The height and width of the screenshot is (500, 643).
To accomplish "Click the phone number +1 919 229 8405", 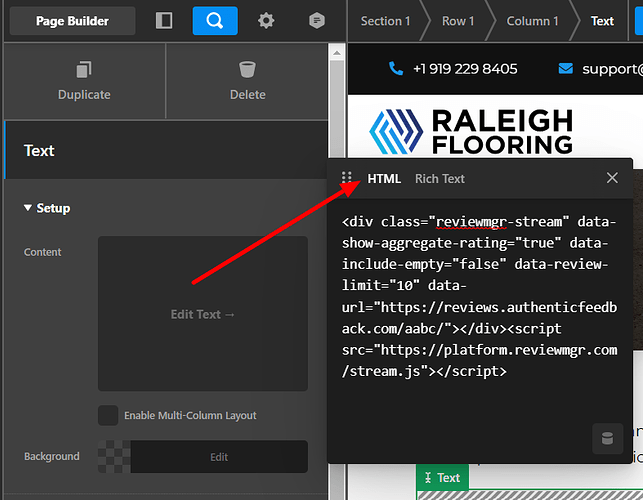I will [465, 69].
